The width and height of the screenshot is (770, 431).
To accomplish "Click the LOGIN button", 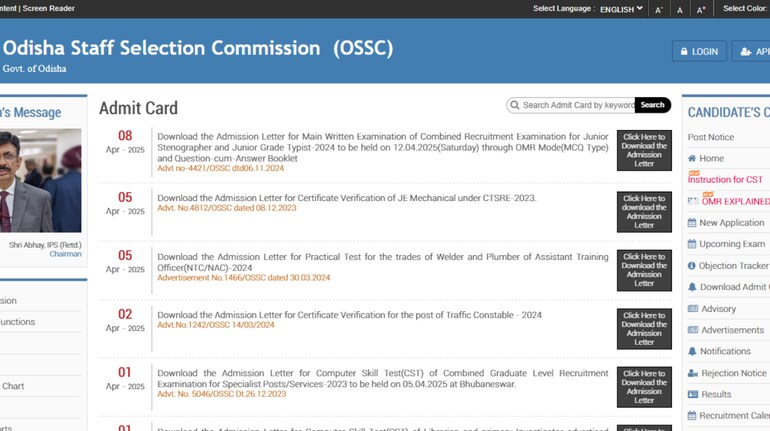I will coord(699,51).
